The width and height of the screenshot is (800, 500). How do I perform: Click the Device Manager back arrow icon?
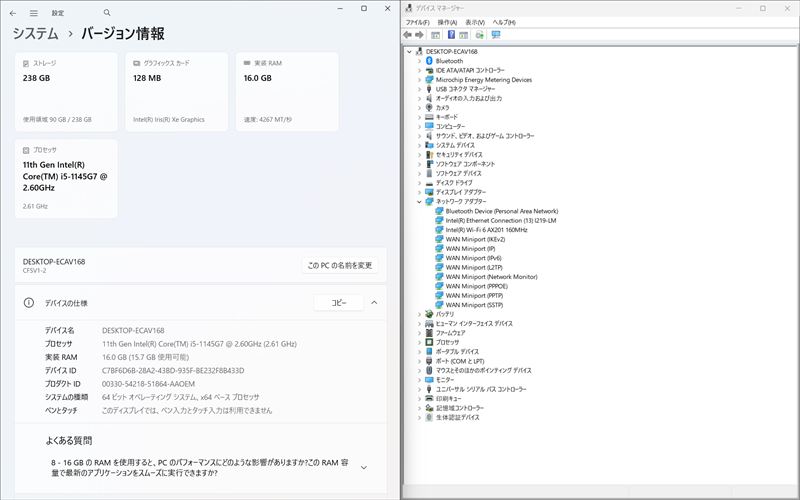pos(408,35)
